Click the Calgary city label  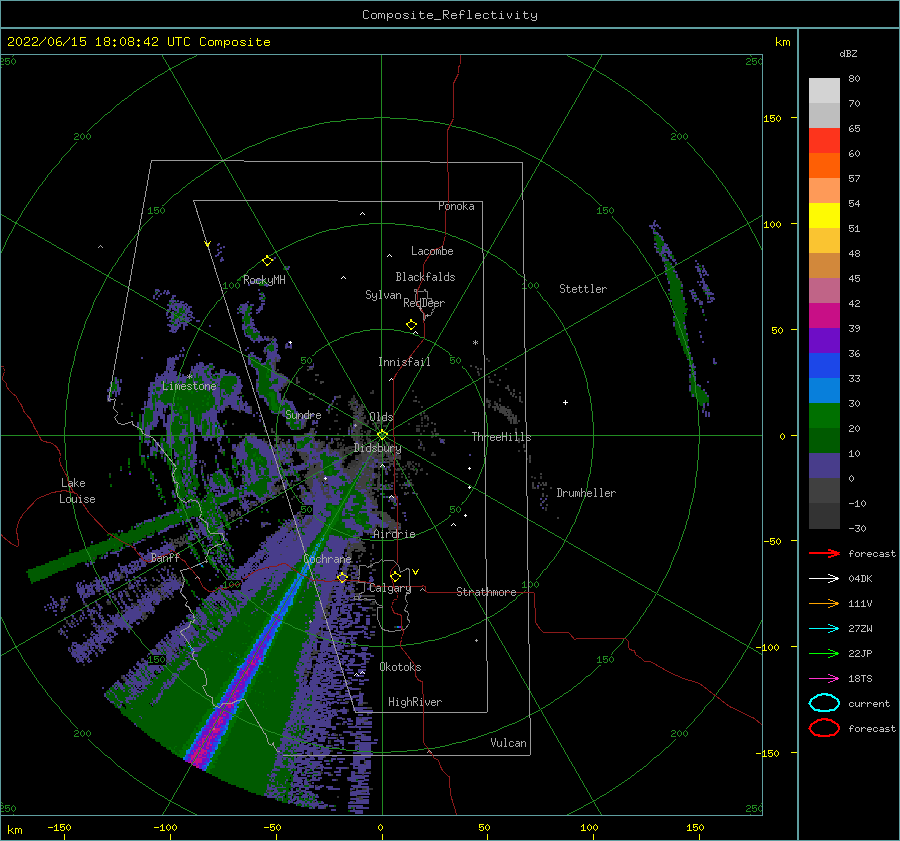(390, 588)
